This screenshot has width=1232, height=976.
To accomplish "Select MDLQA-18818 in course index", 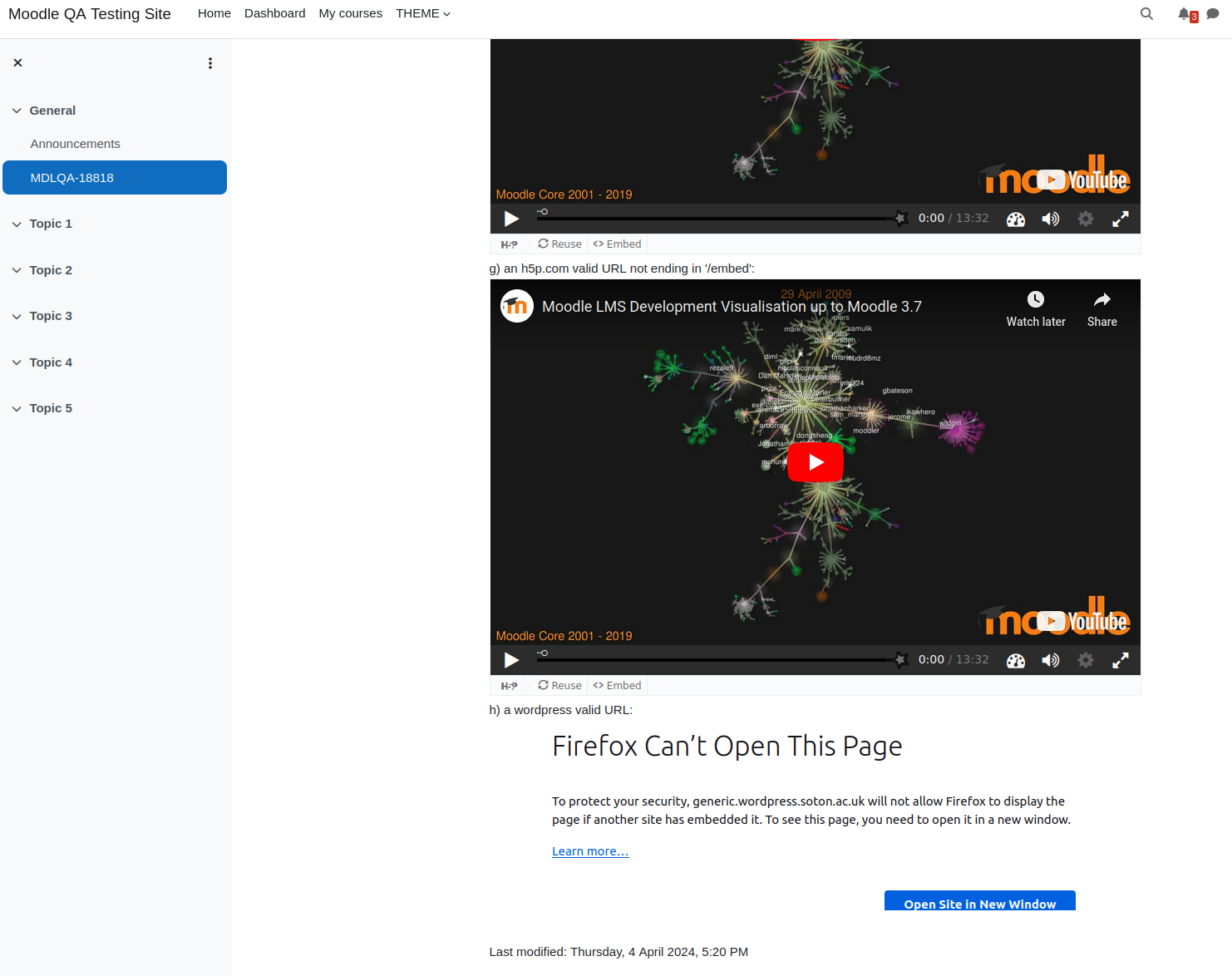I will (x=115, y=177).
